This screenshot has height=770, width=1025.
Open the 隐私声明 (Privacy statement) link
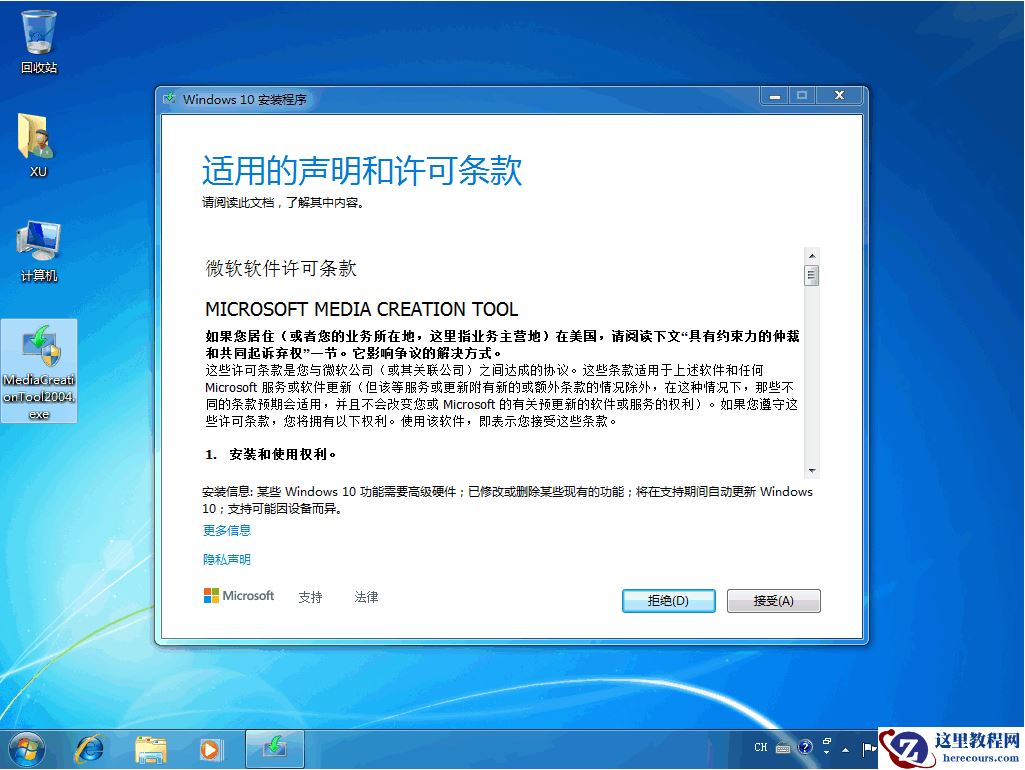pyautogui.click(x=226, y=559)
